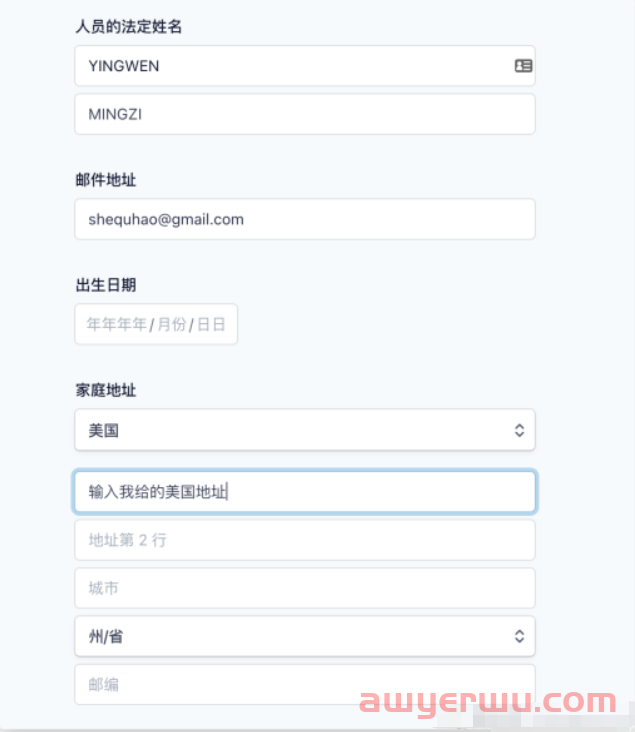This screenshot has height=732, width=635.
Task: Click the up-down arrows on the 州/省 selector
Action: pyautogui.click(x=519, y=636)
